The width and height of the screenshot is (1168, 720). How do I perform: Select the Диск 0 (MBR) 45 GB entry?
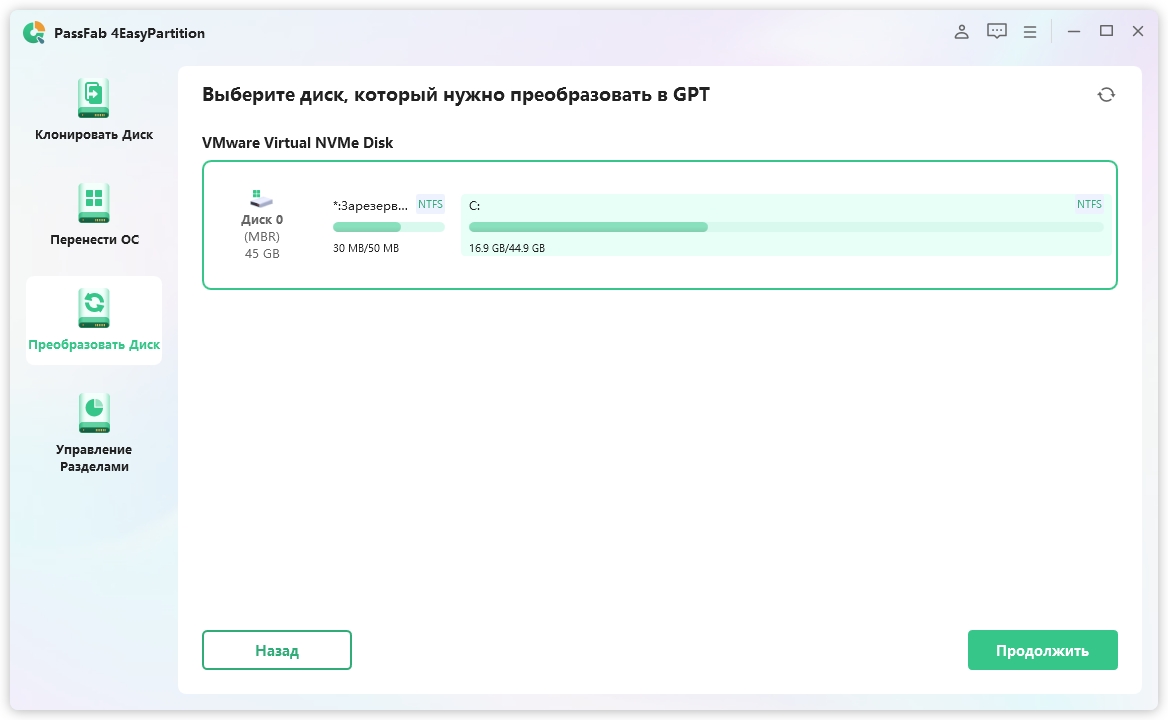[x=262, y=237]
